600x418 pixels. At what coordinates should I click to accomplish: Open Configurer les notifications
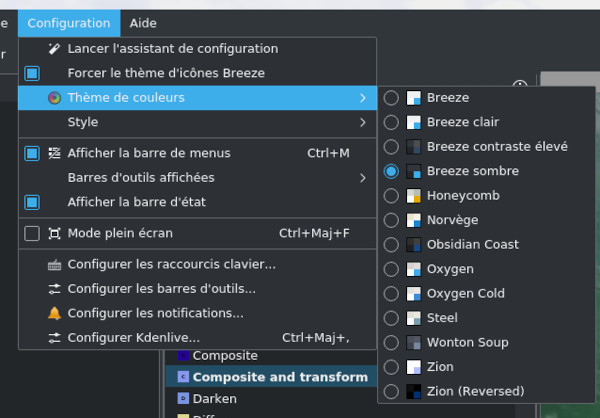197,314
